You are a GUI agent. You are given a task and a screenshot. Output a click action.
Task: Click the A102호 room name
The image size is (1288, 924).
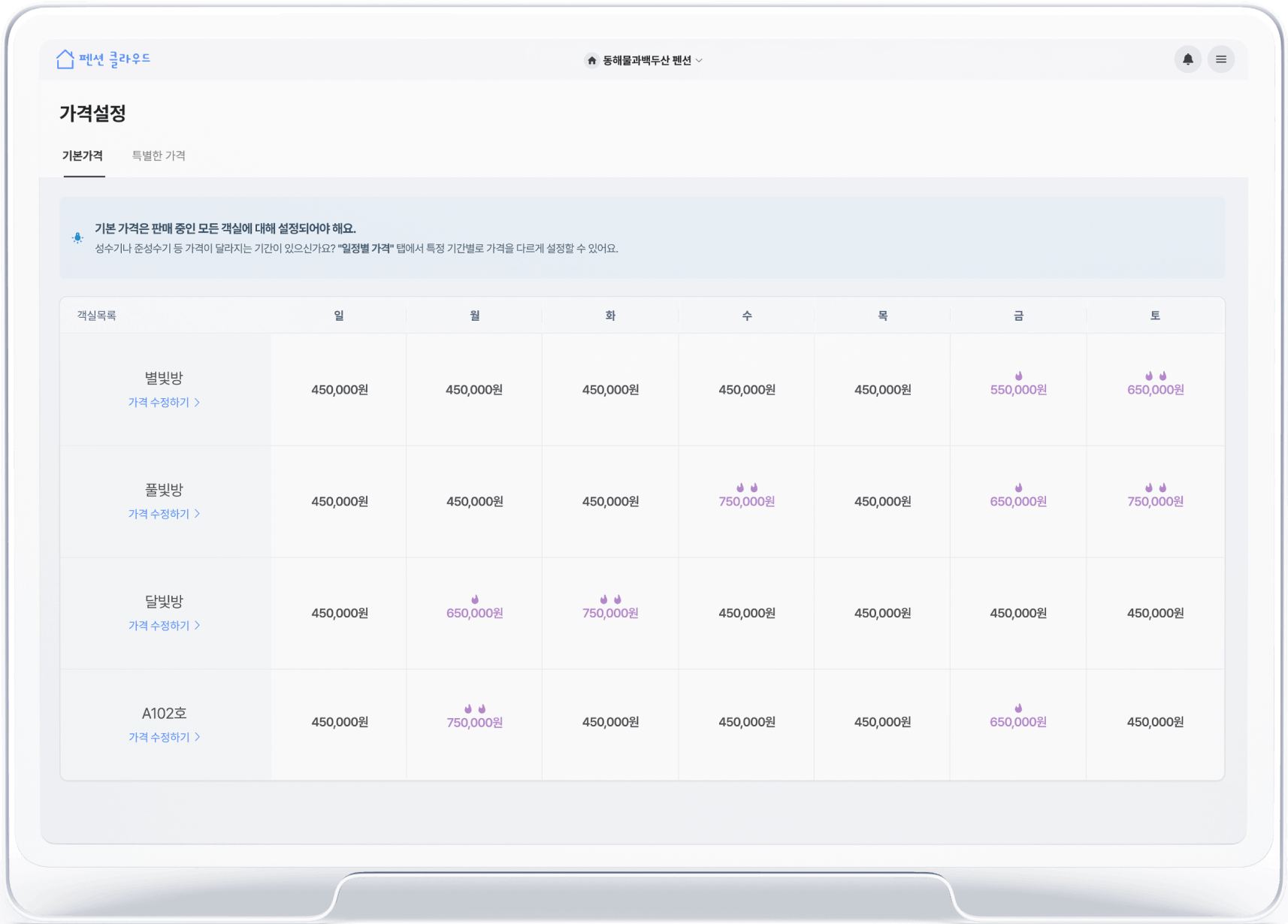[x=164, y=713]
